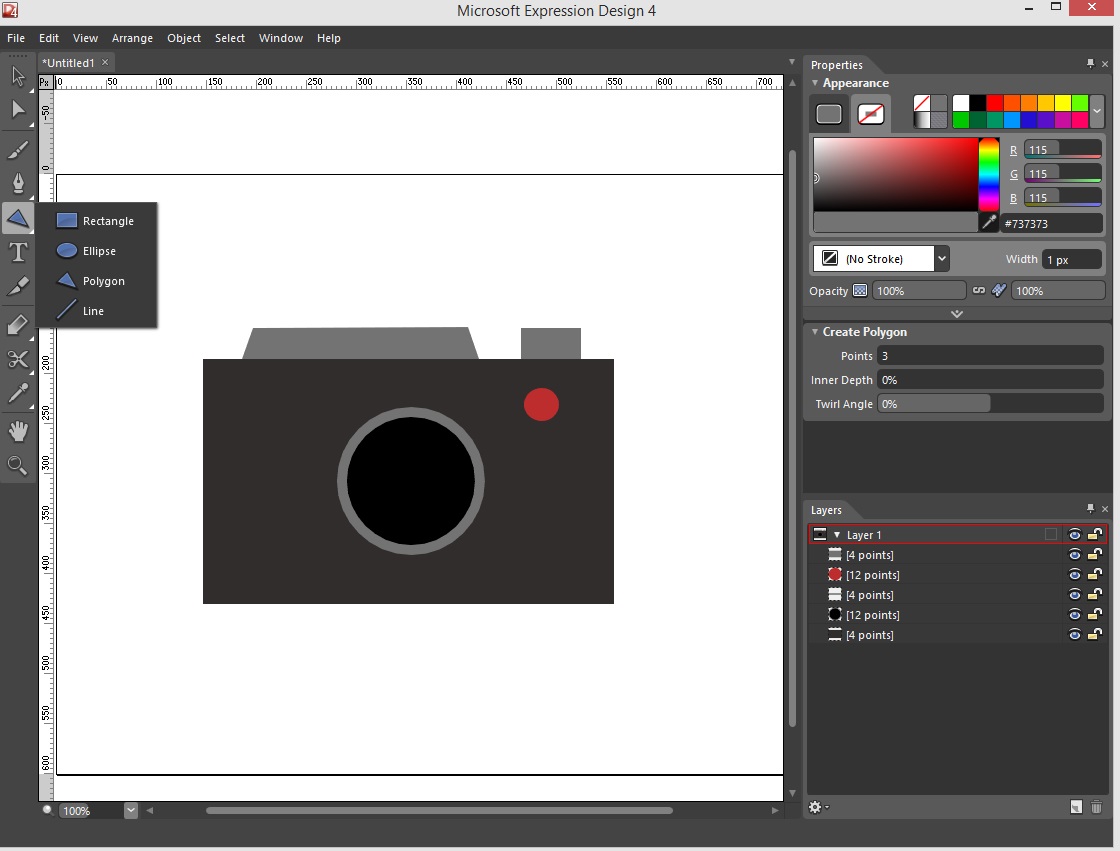Image resolution: width=1120 pixels, height=851 pixels.
Task: Pick the orange color swatch
Action: click(1029, 103)
